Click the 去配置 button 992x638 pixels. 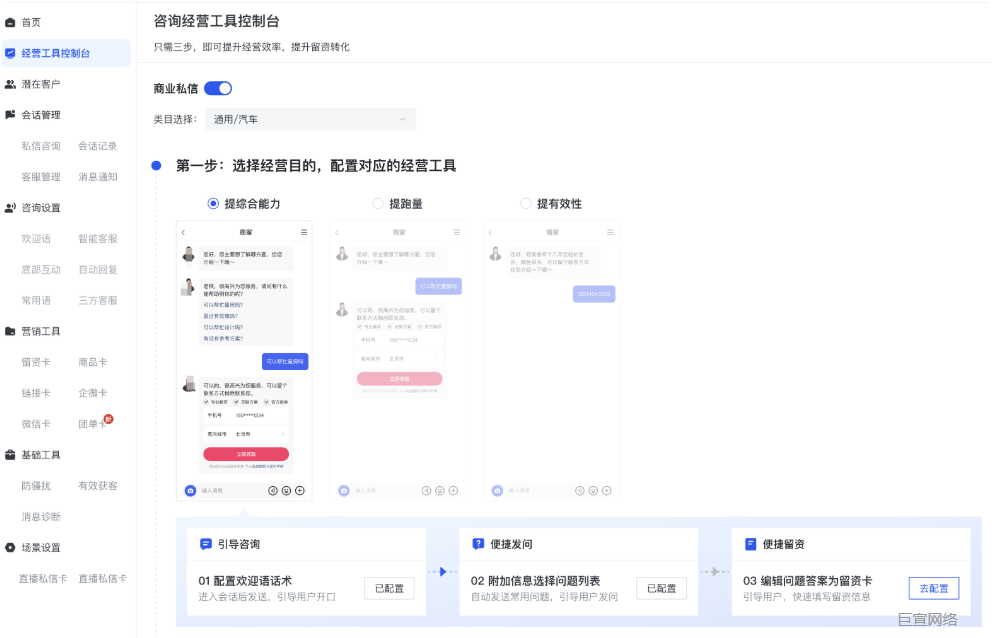click(934, 589)
